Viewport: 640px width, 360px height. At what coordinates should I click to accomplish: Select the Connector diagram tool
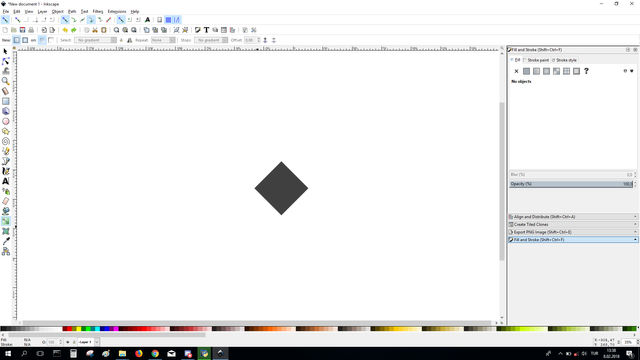click(5, 251)
